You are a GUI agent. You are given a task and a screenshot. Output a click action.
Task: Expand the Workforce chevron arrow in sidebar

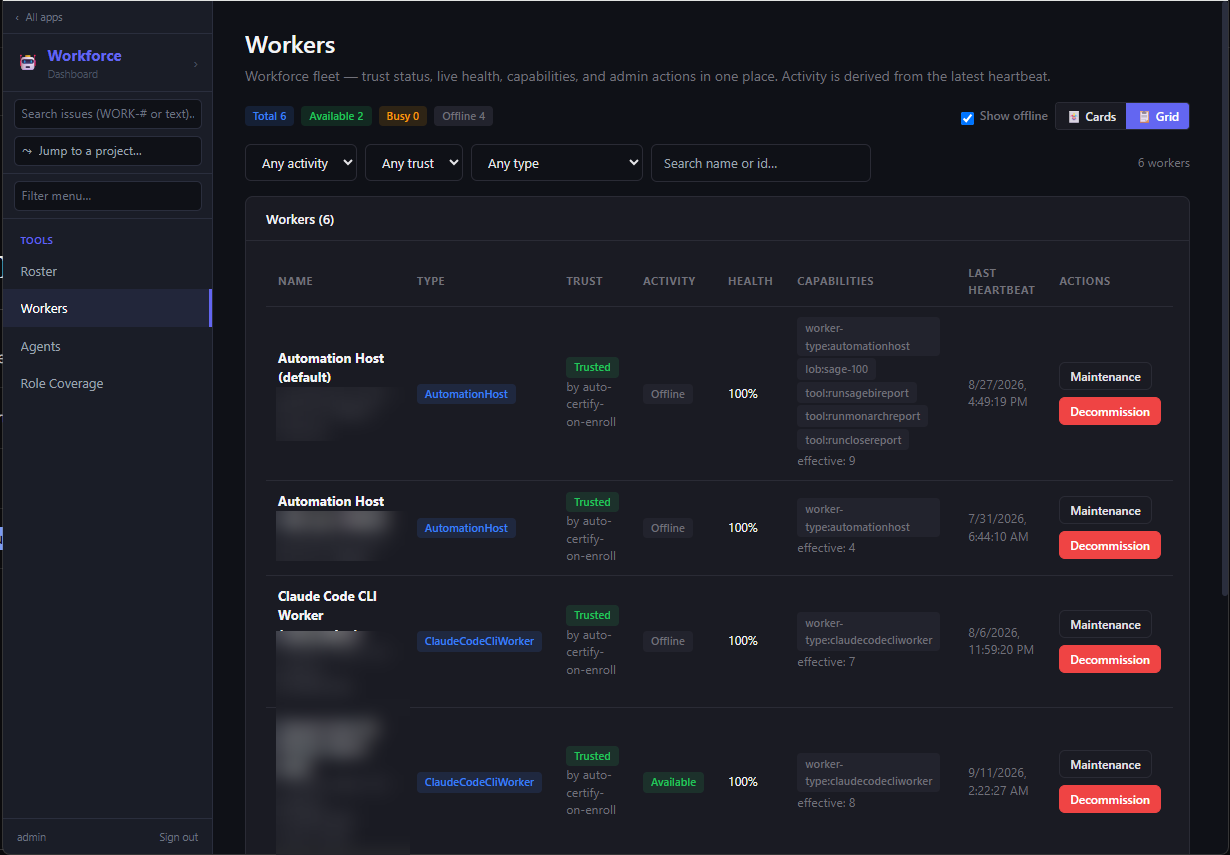pos(195,64)
